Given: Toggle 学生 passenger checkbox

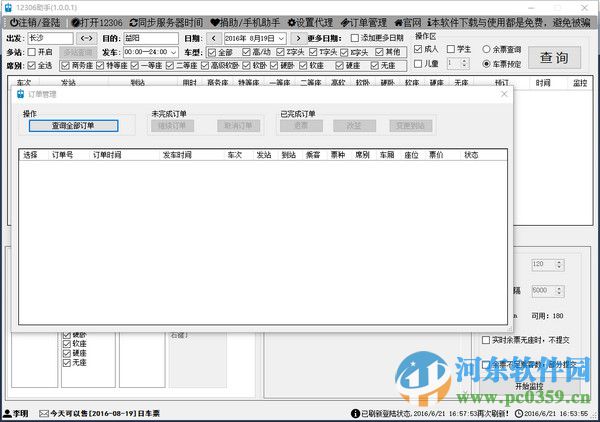Looking at the screenshot, I should [451, 49].
